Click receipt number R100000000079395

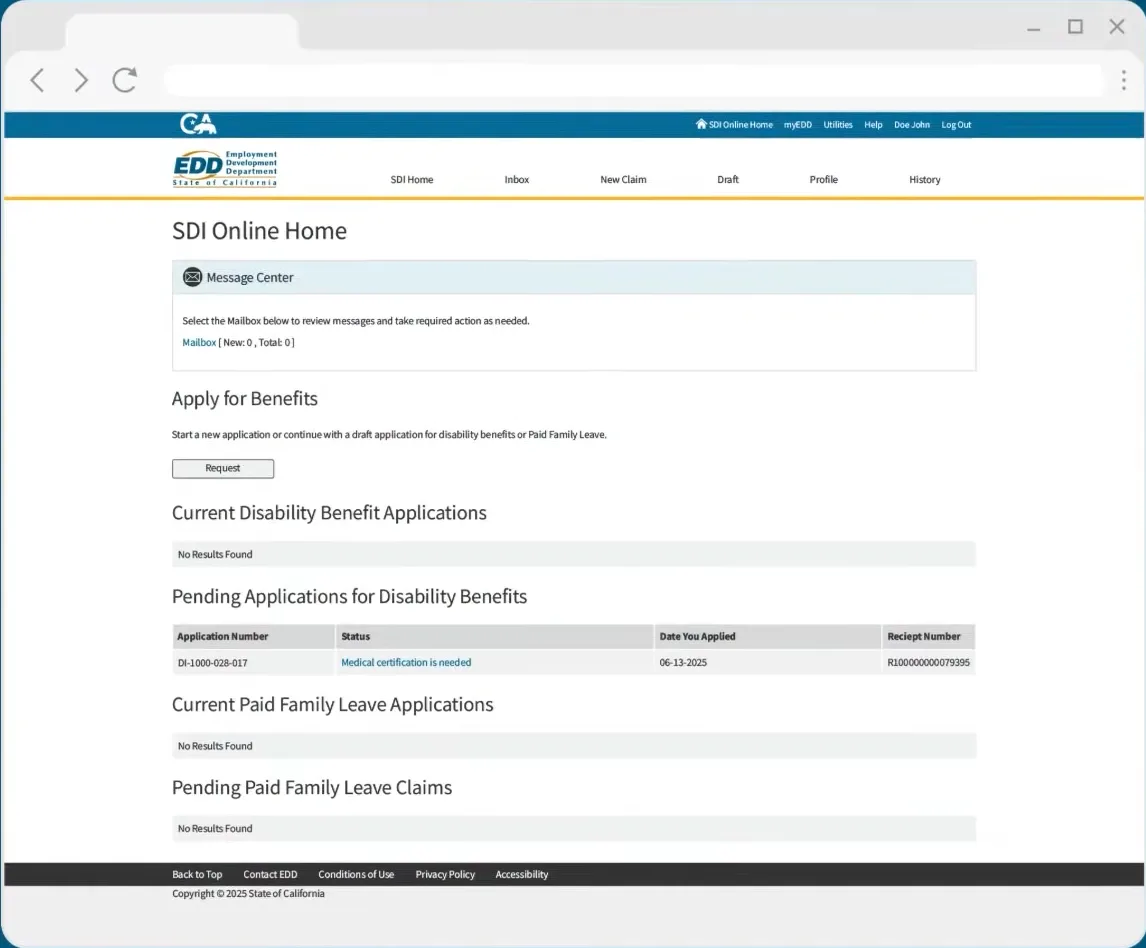(928, 663)
